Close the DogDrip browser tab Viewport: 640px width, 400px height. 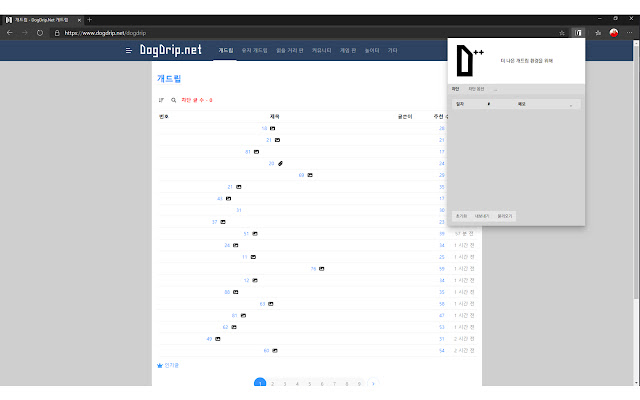pos(79,20)
